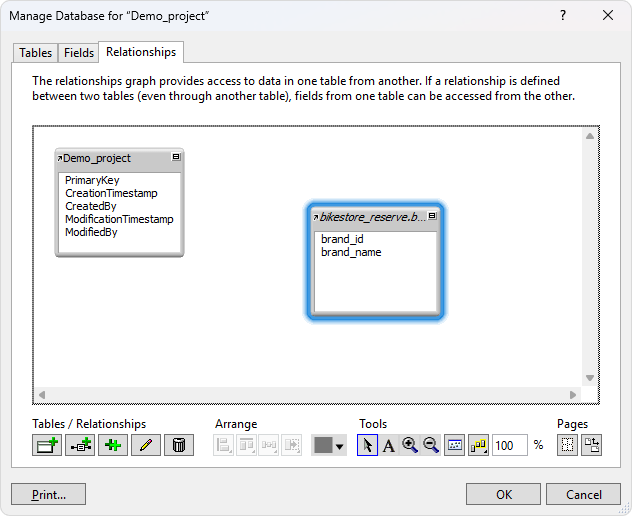Open the table color swatch dropdown
The height and width of the screenshot is (516, 632).
[x=329, y=445]
